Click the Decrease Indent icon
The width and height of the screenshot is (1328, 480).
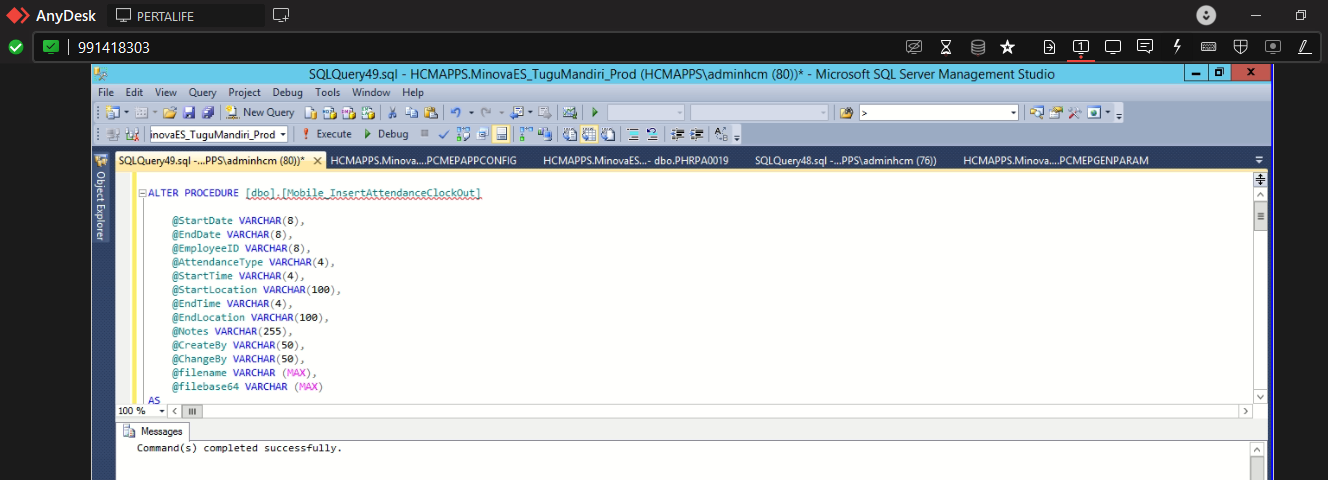pos(677,134)
